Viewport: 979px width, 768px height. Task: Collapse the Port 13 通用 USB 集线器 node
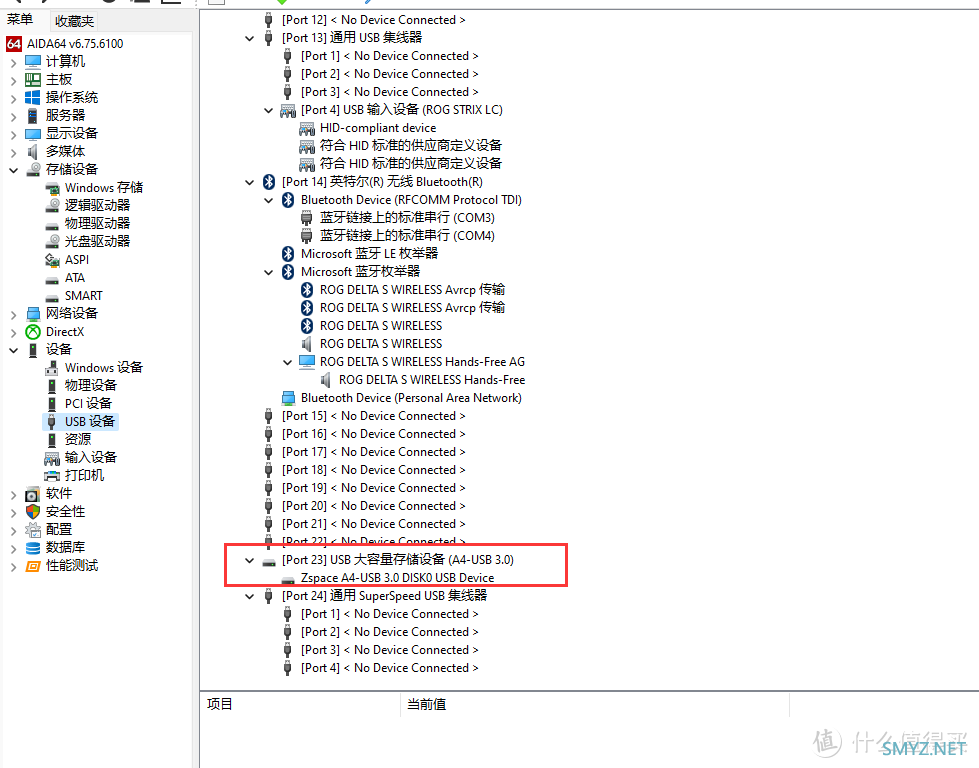tap(250, 38)
